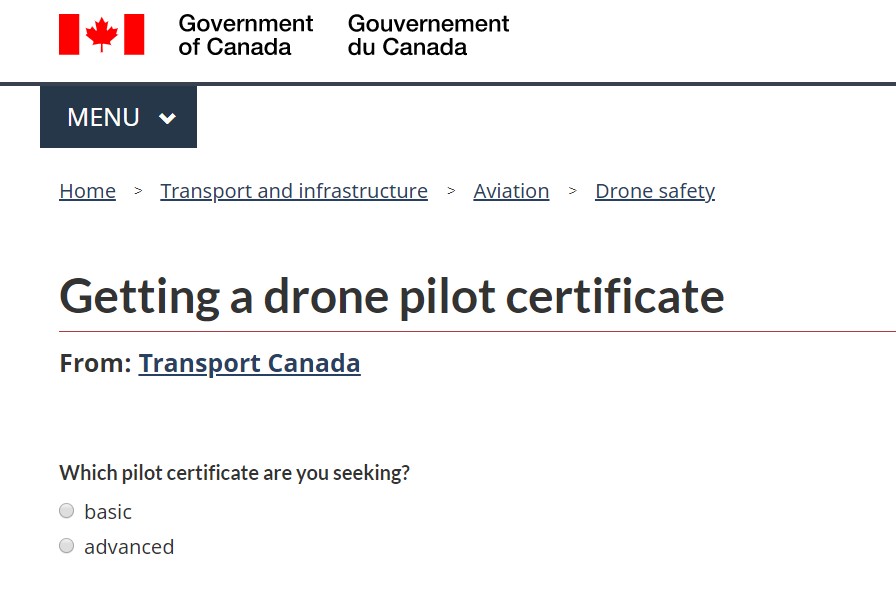The width and height of the screenshot is (896, 592).
Task: Select the advanced radio button
Action: tap(67, 546)
